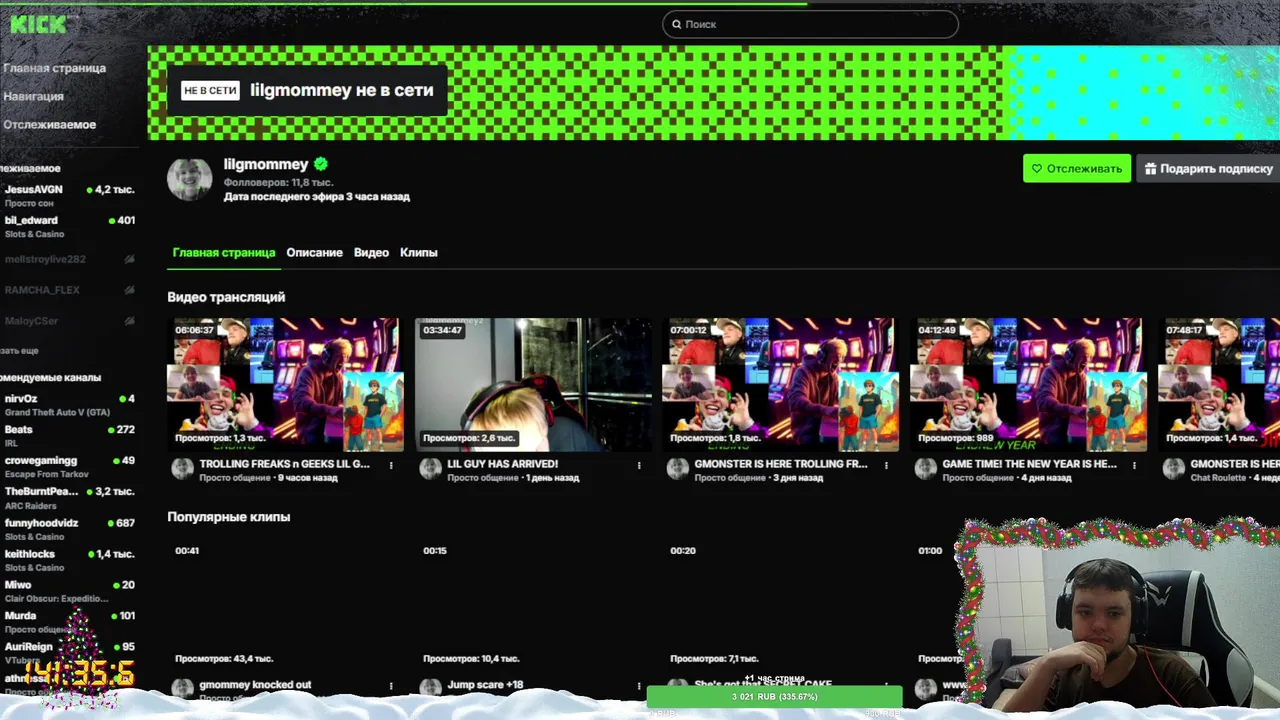Image resolution: width=1280 pixels, height=720 pixels.
Task: Click the gift icon on Подарить подписку button
Action: click(x=1150, y=168)
